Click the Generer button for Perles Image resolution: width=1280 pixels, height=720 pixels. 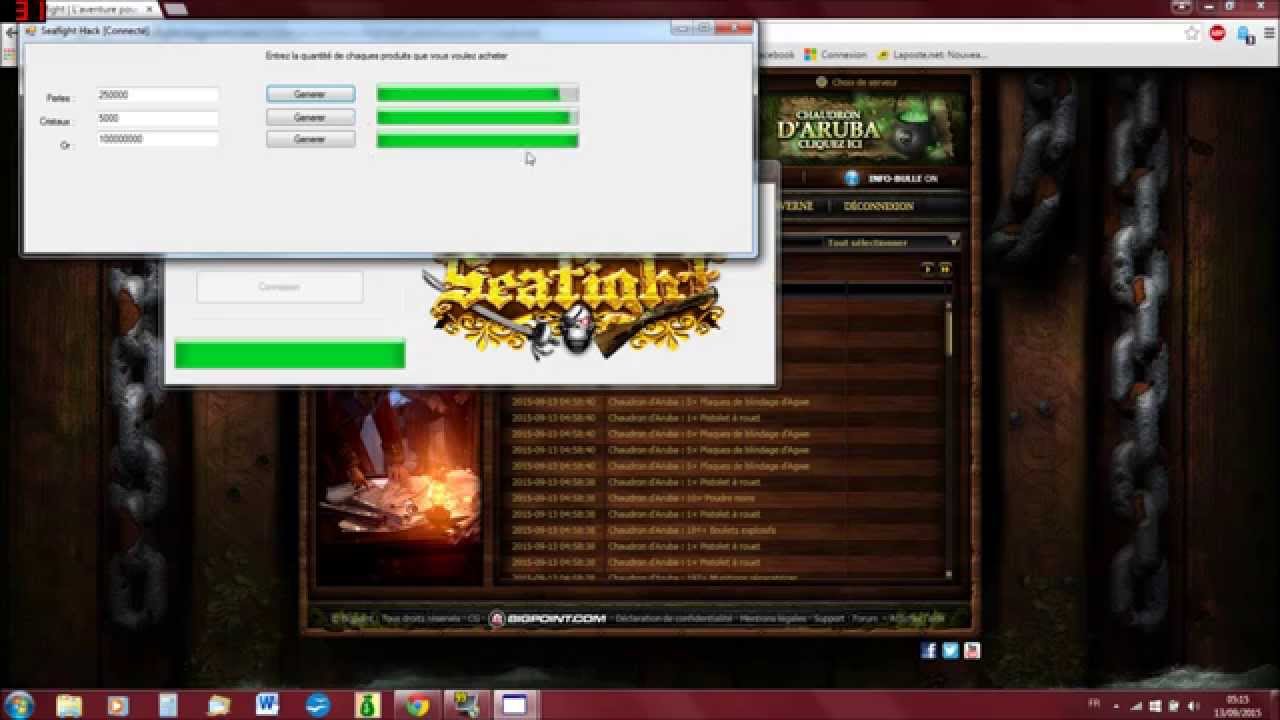click(310, 94)
